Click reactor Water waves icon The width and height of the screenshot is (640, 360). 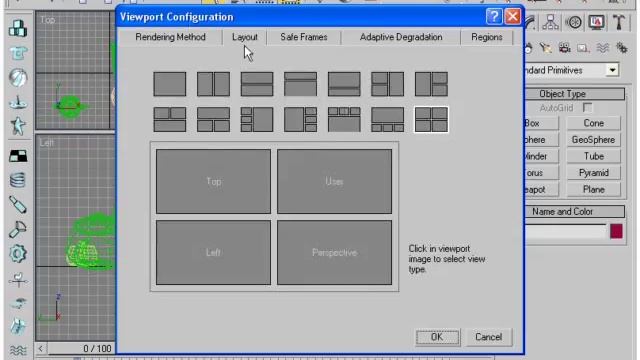18,350
